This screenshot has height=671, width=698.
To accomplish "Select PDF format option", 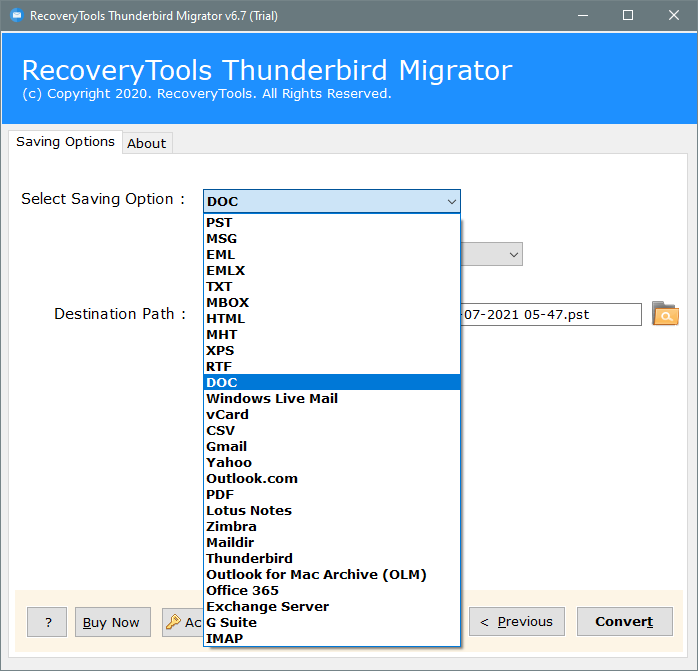I will point(332,495).
